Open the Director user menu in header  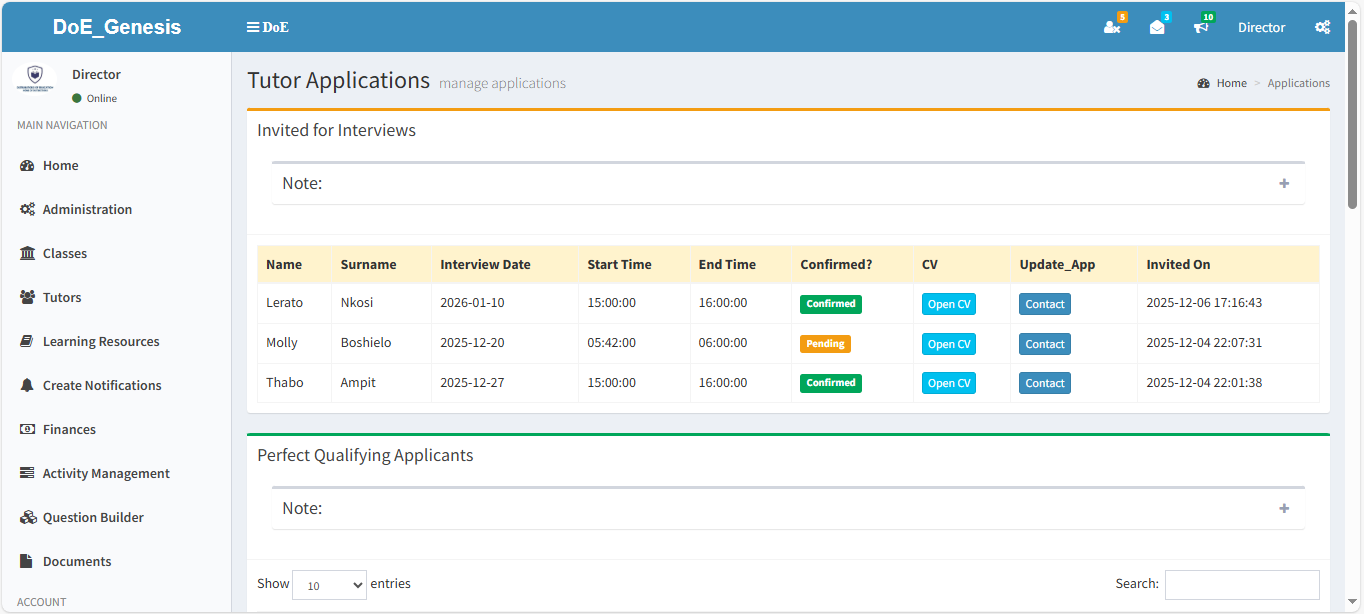pyautogui.click(x=1261, y=28)
